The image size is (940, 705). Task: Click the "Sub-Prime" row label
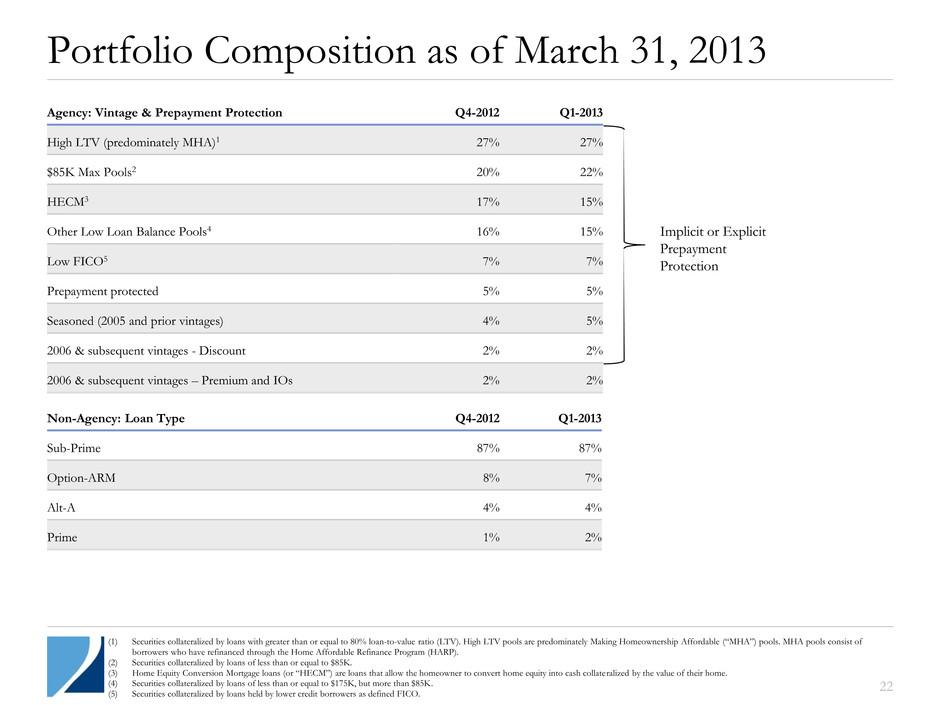tap(73, 450)
